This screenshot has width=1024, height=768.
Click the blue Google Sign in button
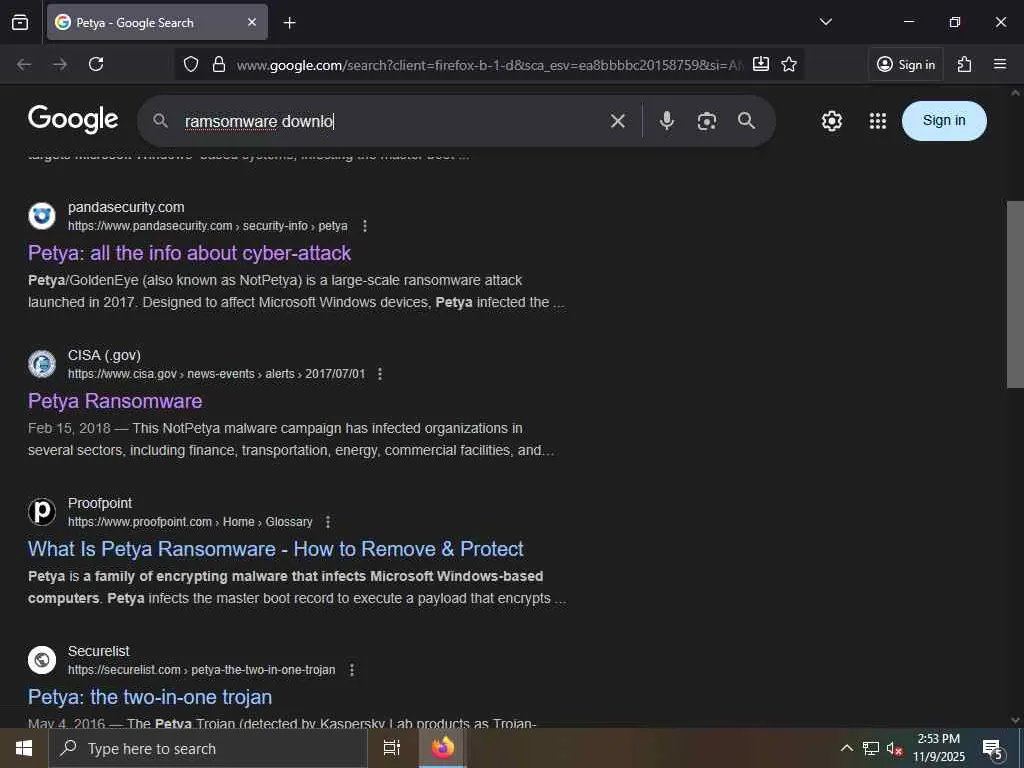click(x=944, y=121)
